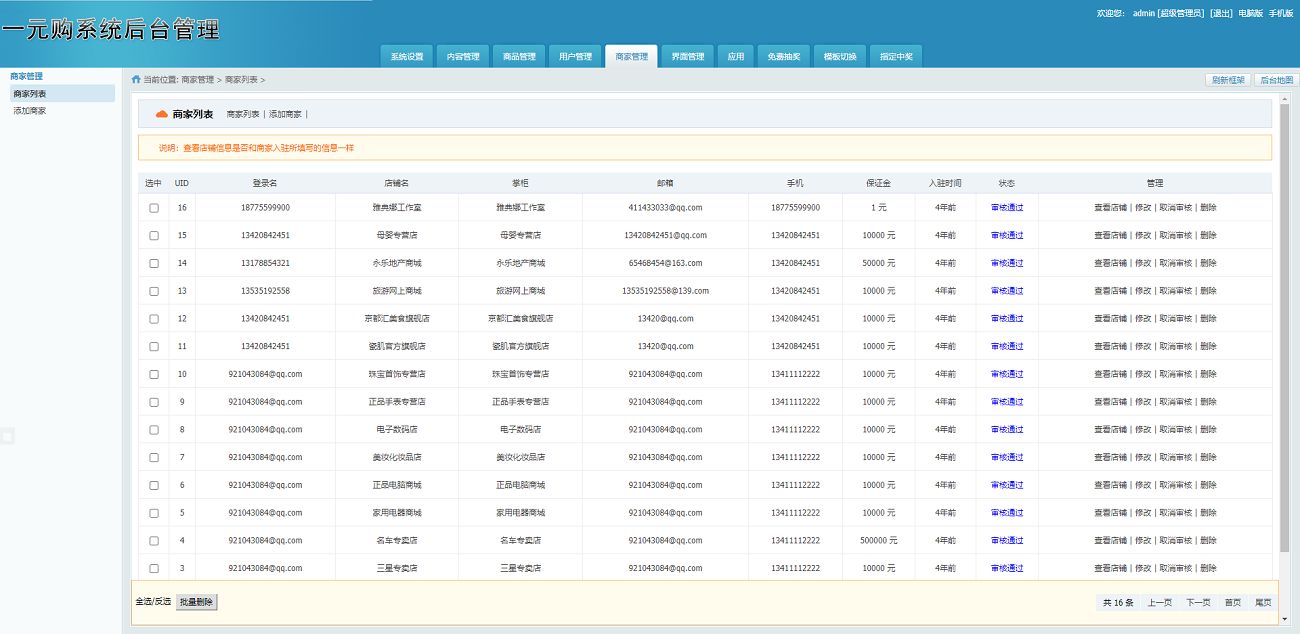Check the checkbox for UID 4 row
This screenshot has height=634, width=1300.
[x=154, y=541]
